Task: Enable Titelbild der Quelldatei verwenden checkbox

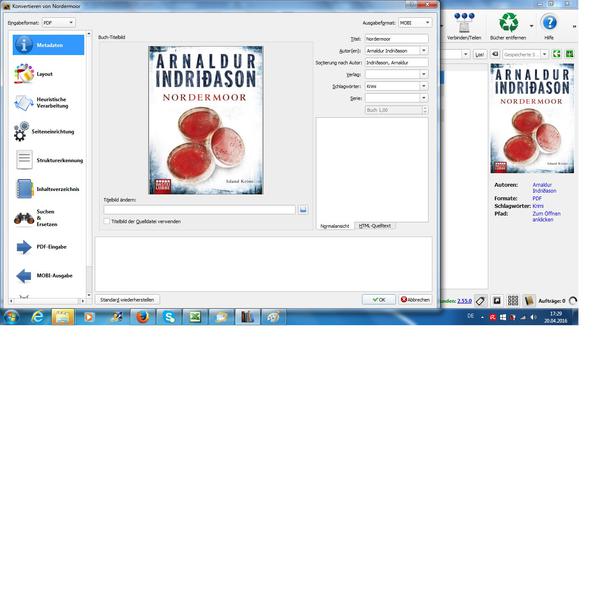Action: click(107, 221)
